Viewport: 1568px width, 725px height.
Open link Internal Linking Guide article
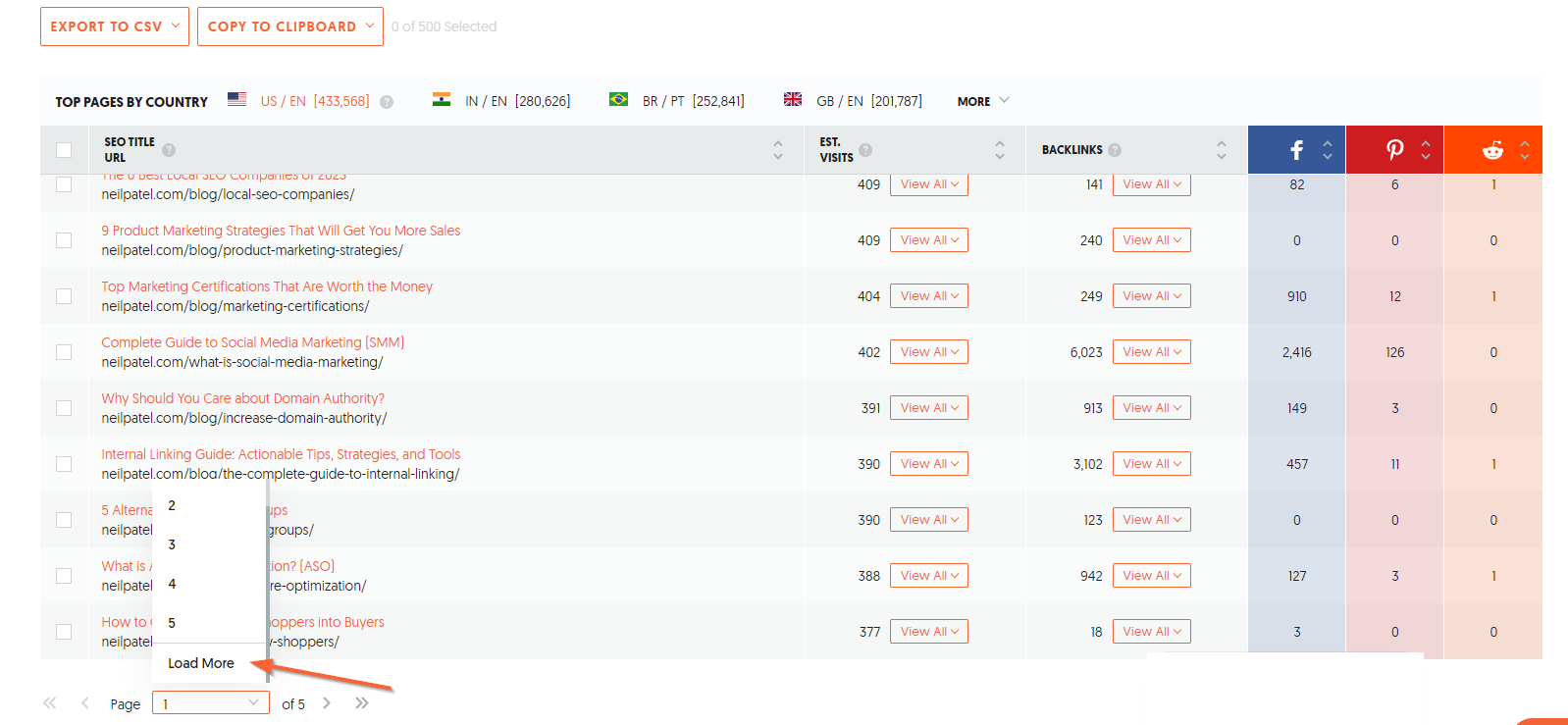281,454
